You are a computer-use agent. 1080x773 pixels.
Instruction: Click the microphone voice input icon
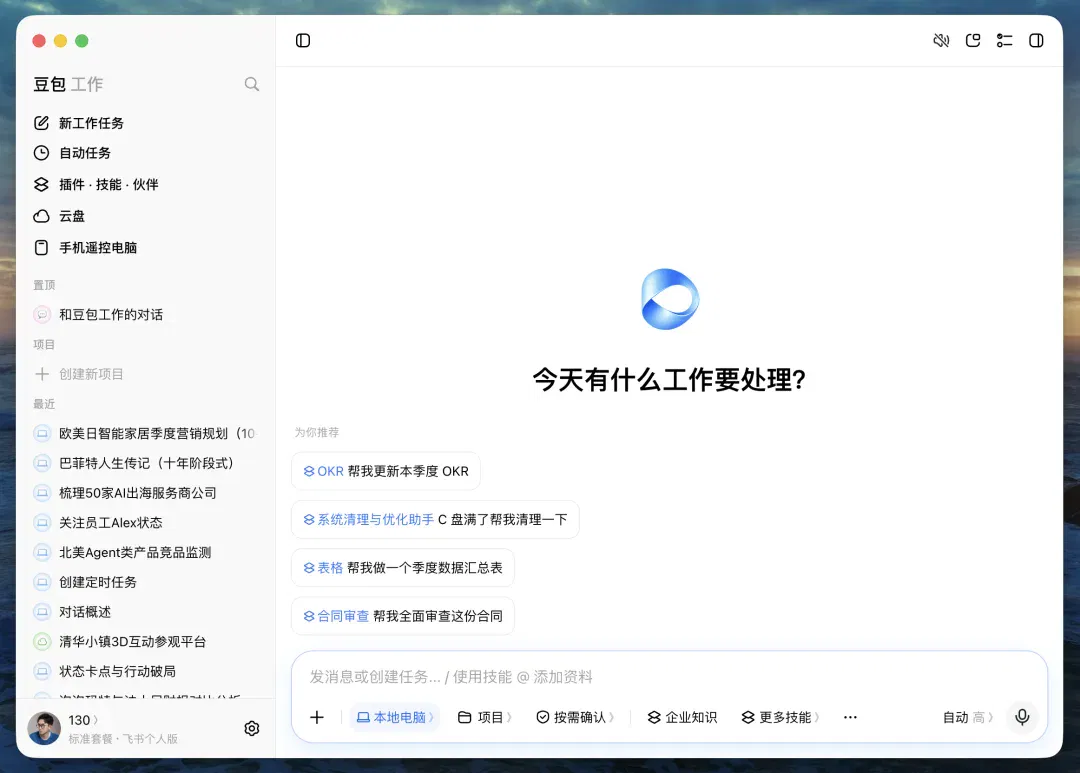[x=1022, y=717]
